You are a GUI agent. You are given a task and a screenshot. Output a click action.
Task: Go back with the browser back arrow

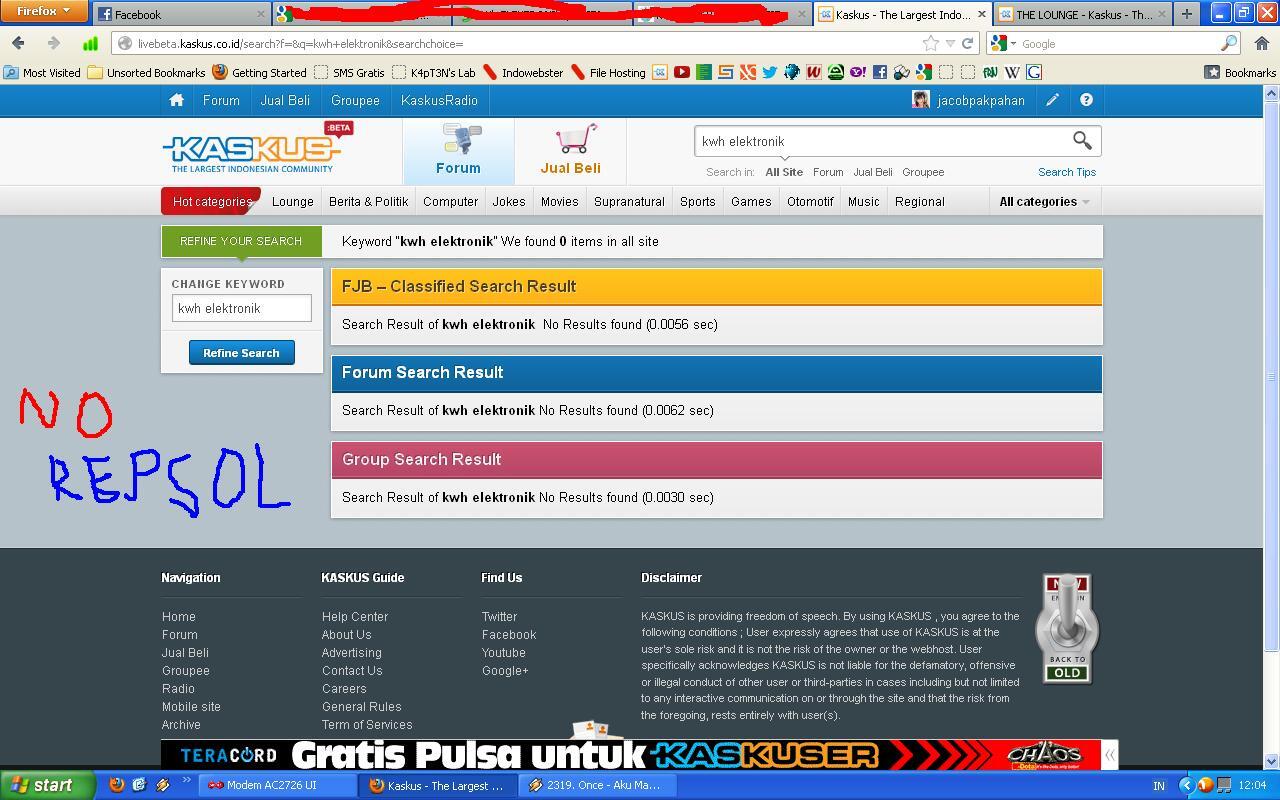[x=18, y=44]
